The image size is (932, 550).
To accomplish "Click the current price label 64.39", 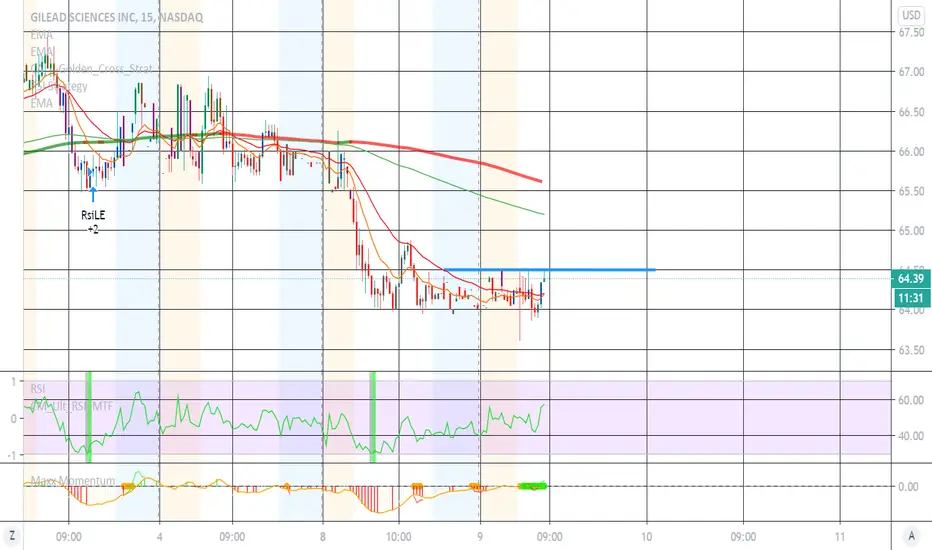I will click(x=911, y=279).
